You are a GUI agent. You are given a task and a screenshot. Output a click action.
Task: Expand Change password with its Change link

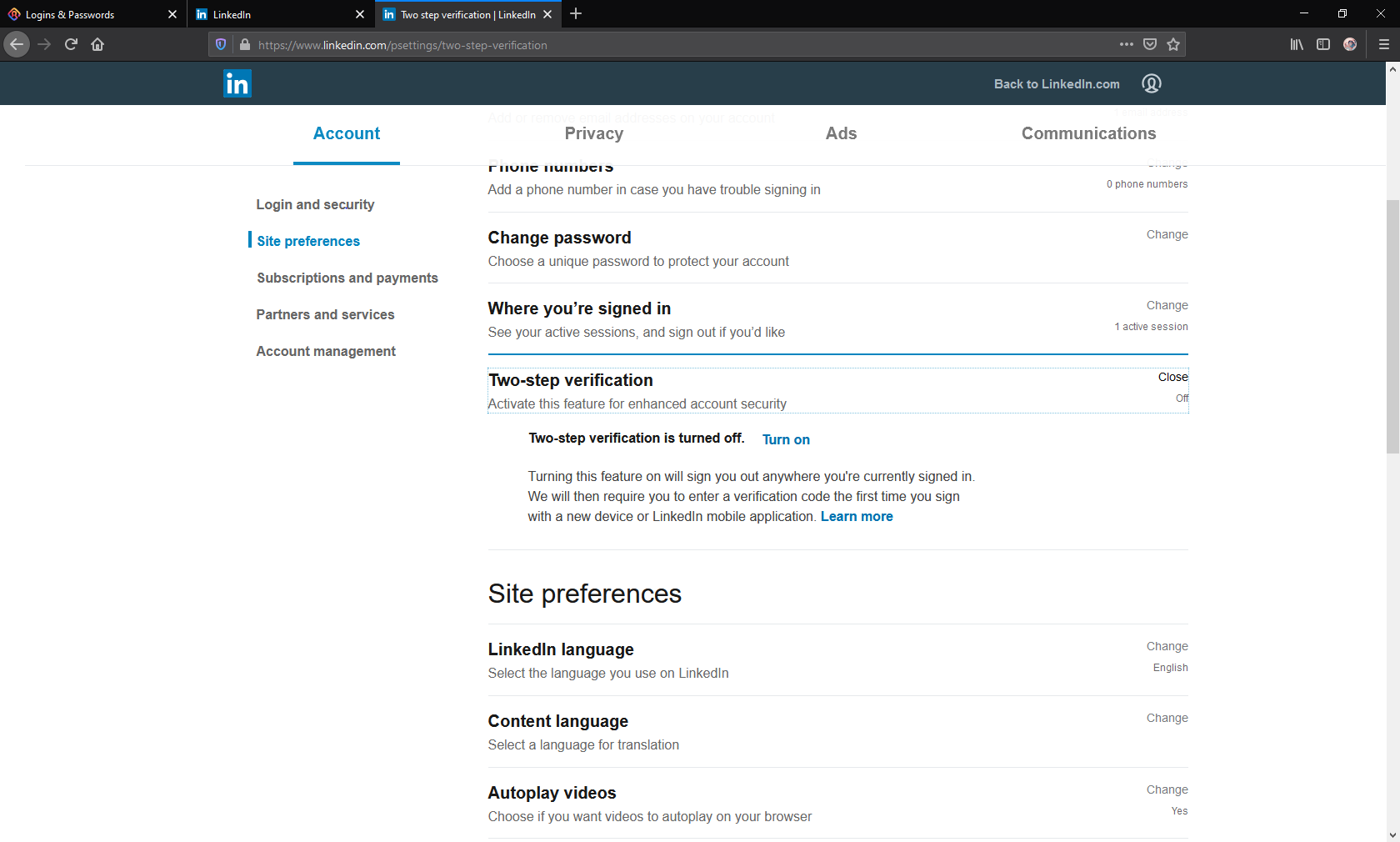click(1167, 234)
